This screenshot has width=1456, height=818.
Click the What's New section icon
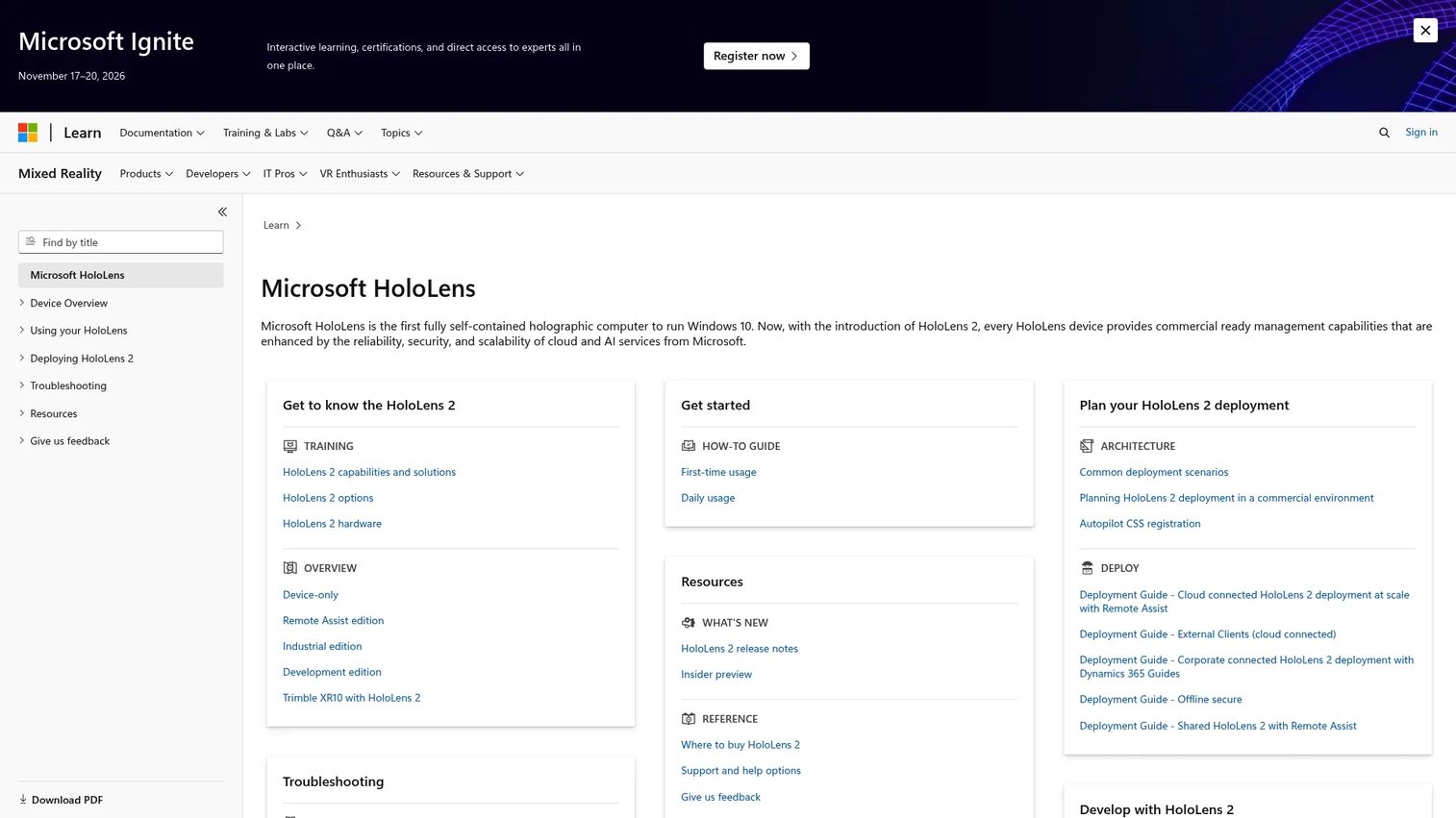pyautogui.click(x=688, y=623)
